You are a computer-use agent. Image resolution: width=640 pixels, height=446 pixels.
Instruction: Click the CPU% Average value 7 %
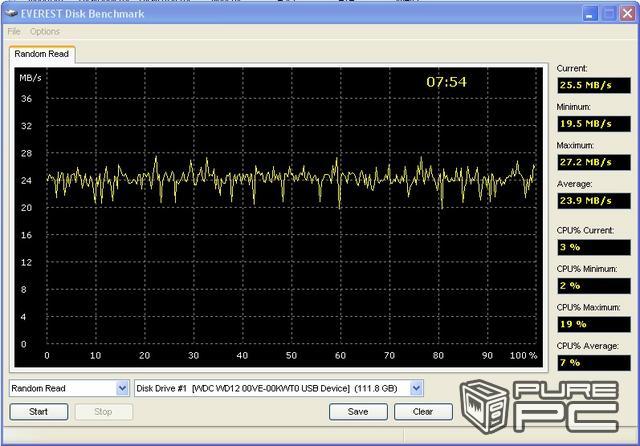[593, 363]
